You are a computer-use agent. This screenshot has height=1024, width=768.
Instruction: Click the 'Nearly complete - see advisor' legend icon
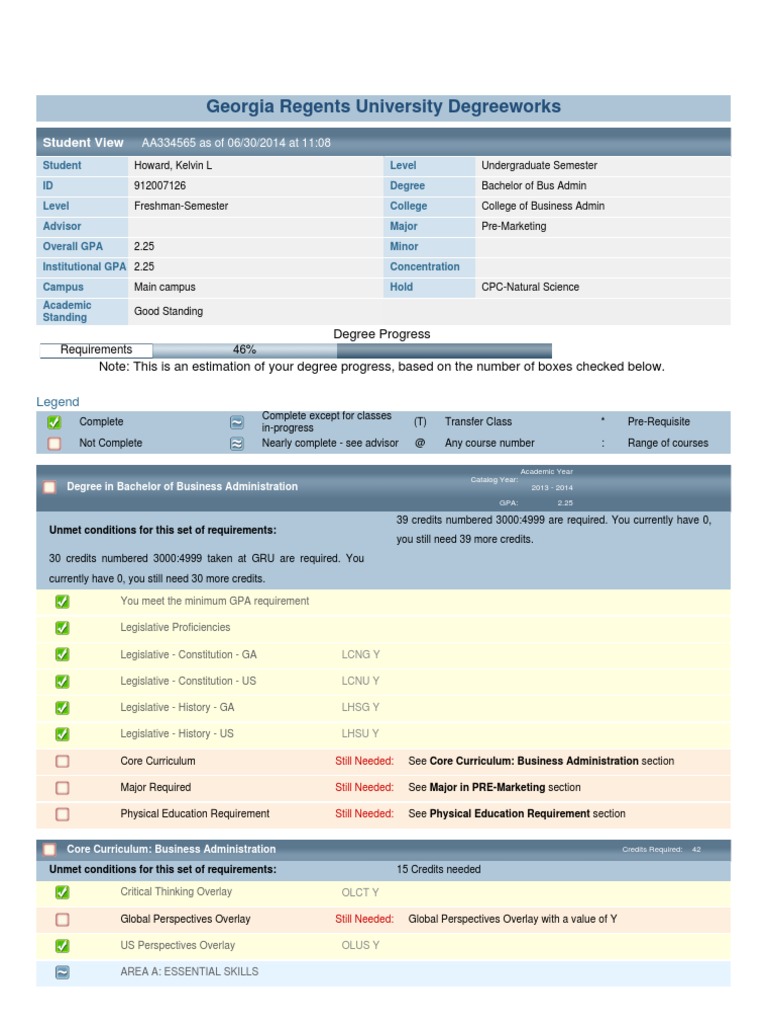pyautogui.click(x=236, y=444)
